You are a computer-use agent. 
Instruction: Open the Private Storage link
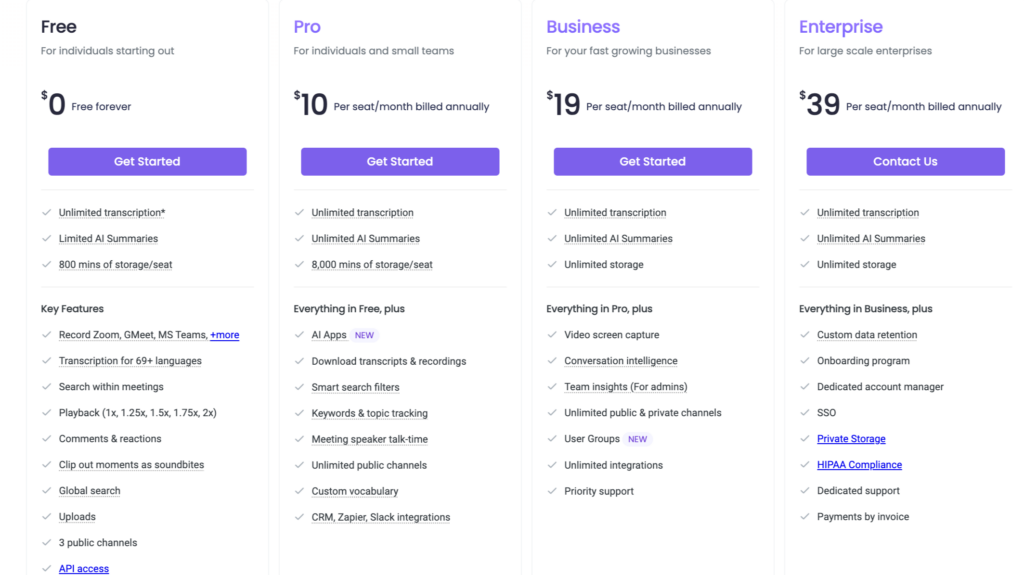[851, 439]
